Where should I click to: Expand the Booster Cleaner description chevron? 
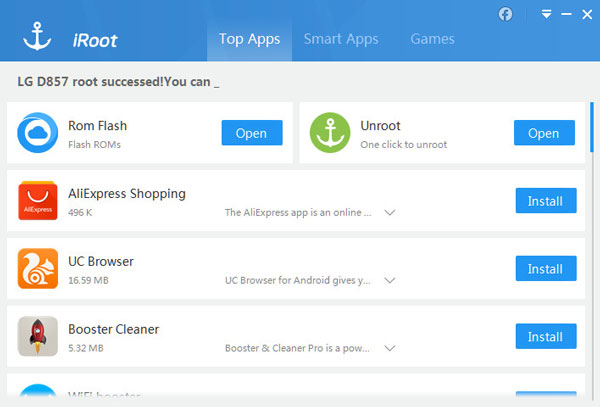point(390,349)
